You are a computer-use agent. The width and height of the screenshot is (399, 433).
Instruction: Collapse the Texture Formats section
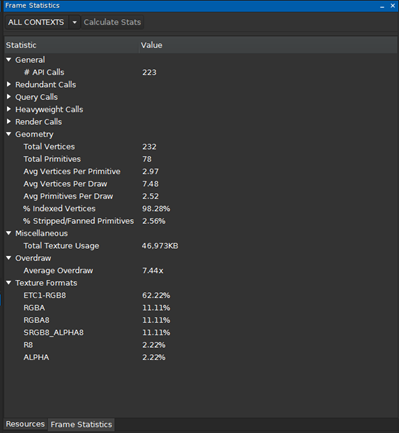[9, 283]
